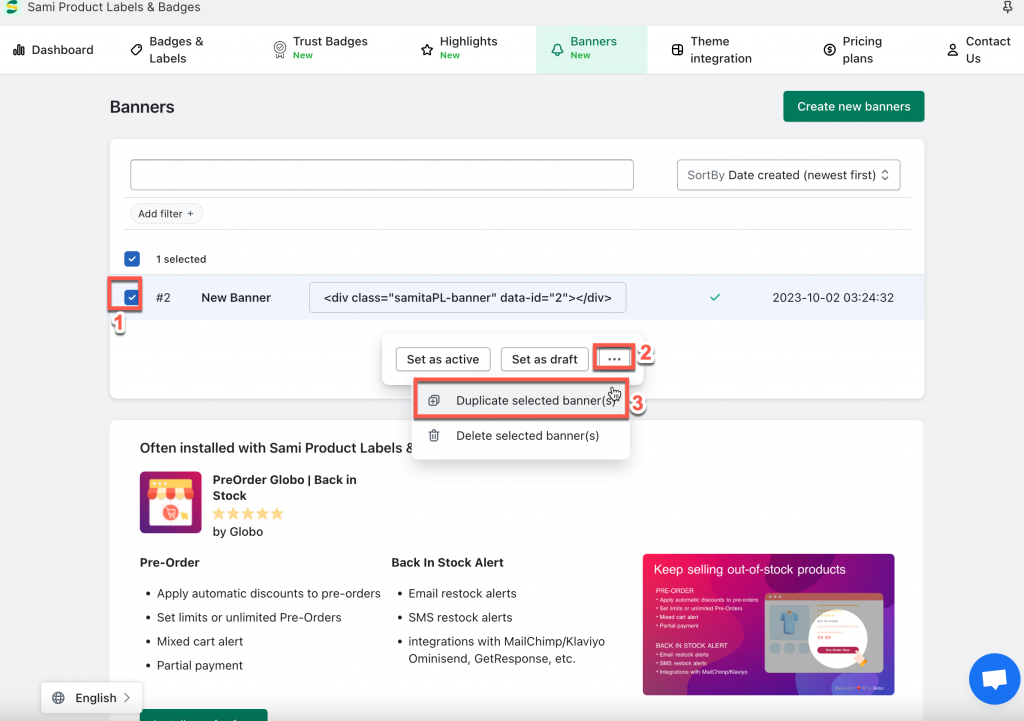Click the globe icon beside English
This screenshot has width=1024, height=721.
click(58, 697)
